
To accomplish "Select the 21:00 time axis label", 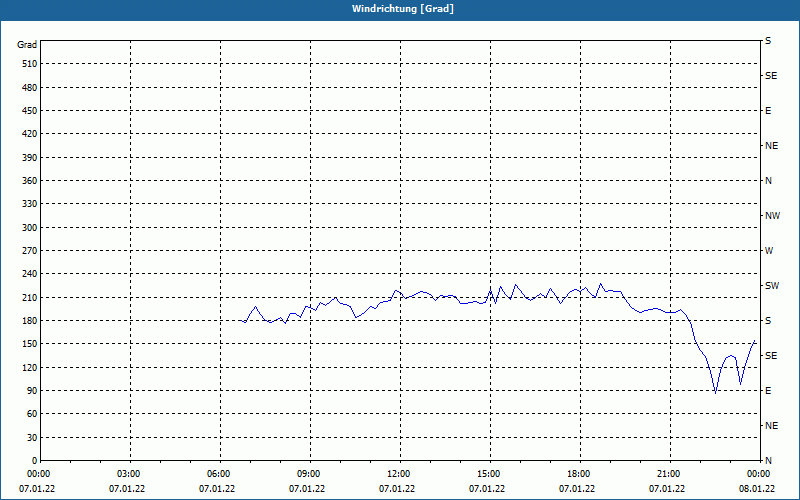I will pyautogui.click(x=669, y=474).
